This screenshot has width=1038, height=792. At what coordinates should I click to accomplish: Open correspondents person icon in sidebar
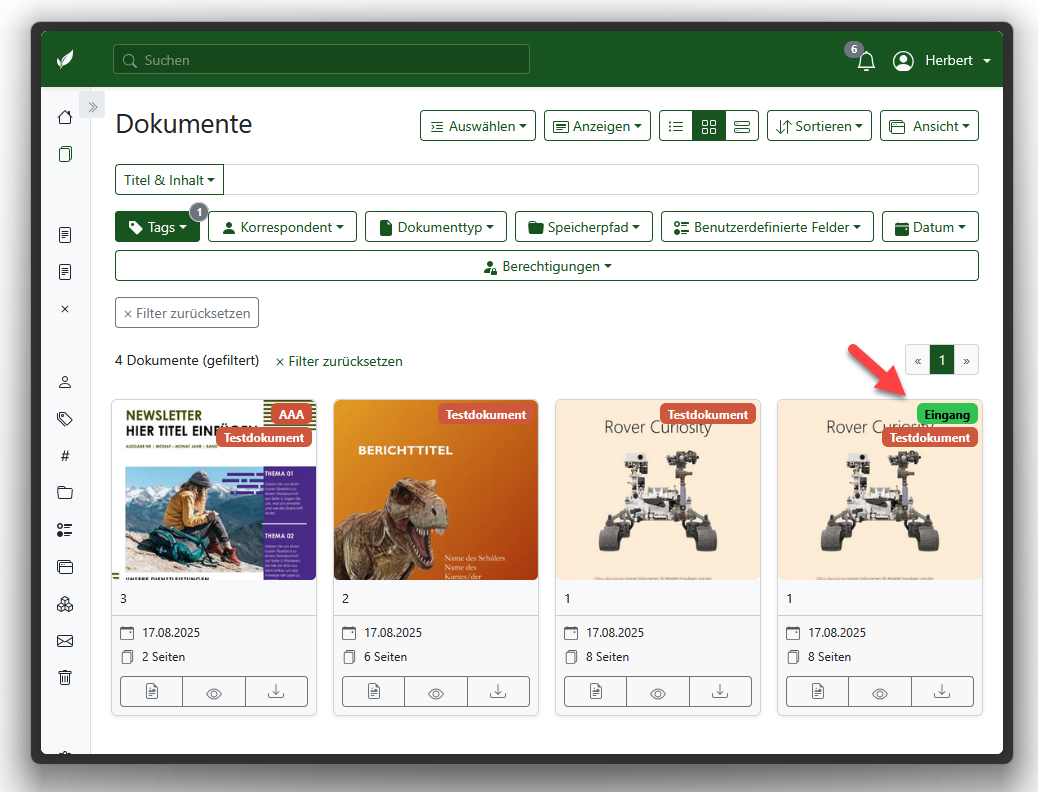(x=65, y=382)
